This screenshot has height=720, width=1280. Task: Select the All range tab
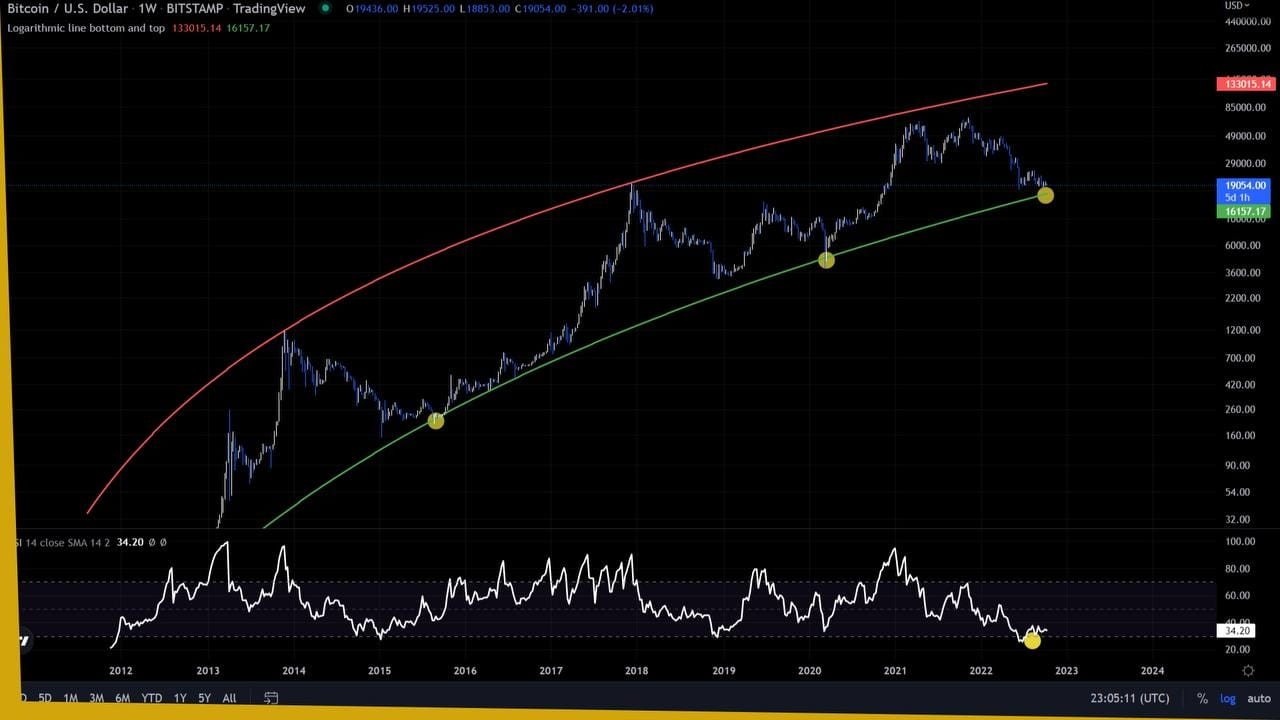click(229, 698)
